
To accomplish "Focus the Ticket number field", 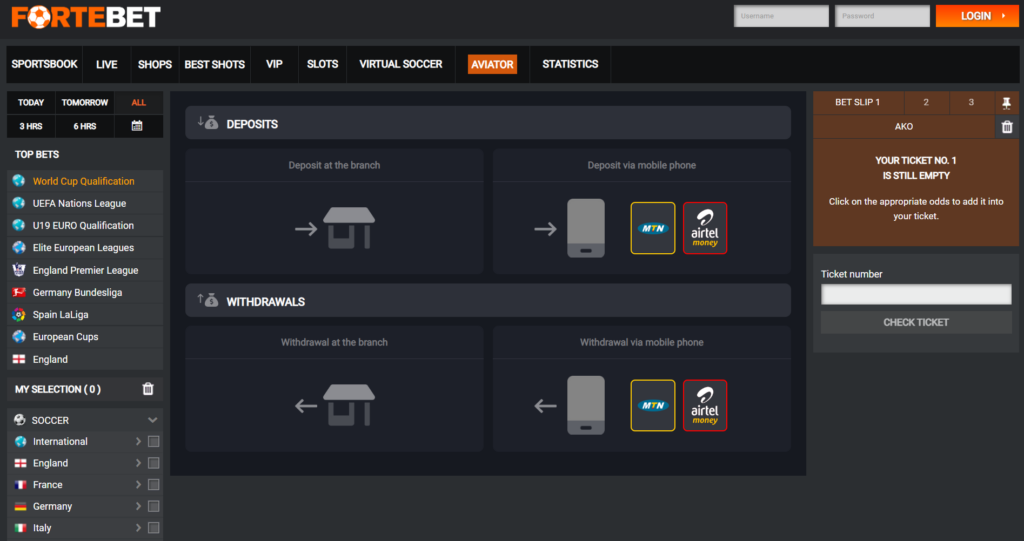I will 916,294.
